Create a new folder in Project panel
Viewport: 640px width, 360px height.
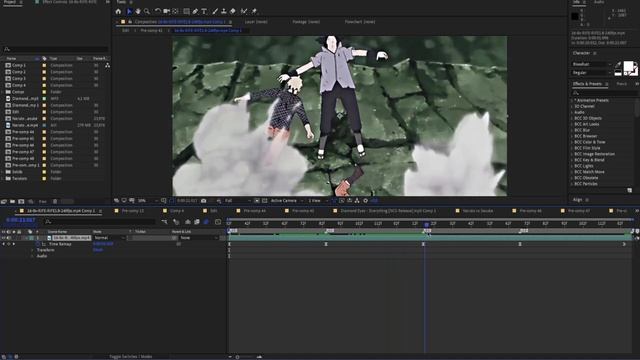(x=13, y=201)
